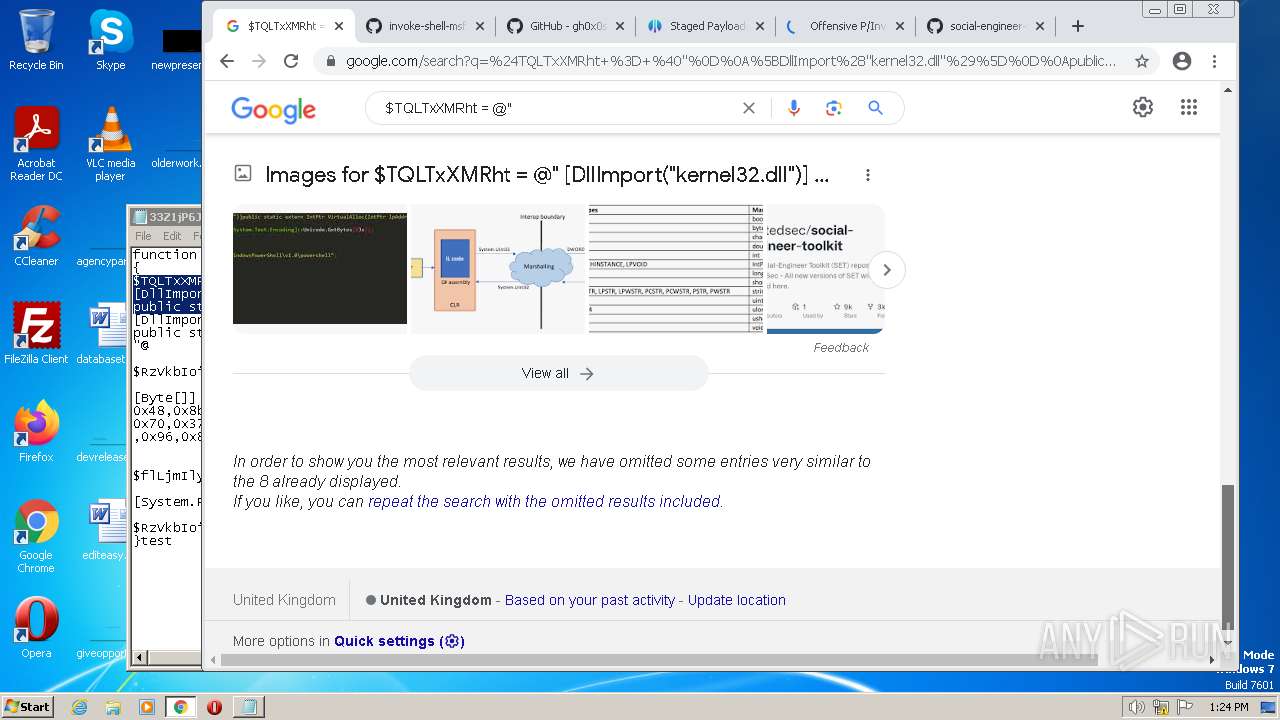Viewport: 1280px width, 720px height.
Task: Click the Opera taskbar button
Action: pyautogui.click(x=214, y=707)
